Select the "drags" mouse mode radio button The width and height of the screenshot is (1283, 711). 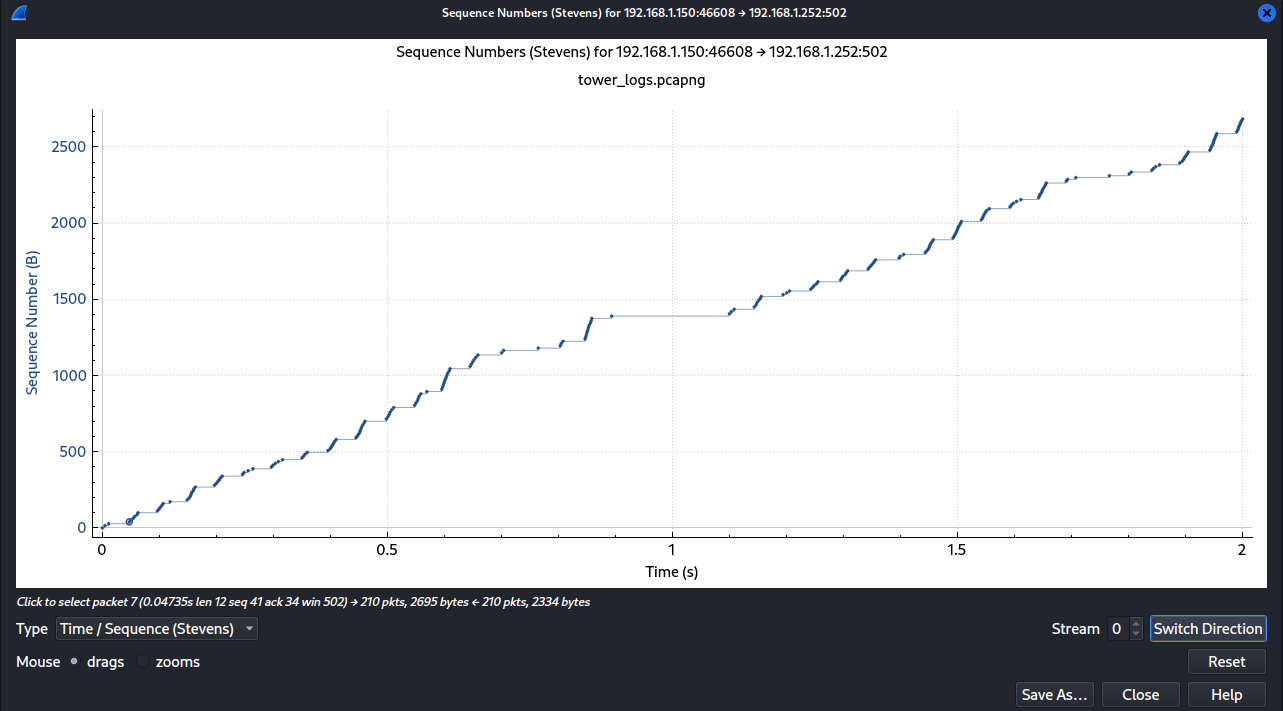74,662
